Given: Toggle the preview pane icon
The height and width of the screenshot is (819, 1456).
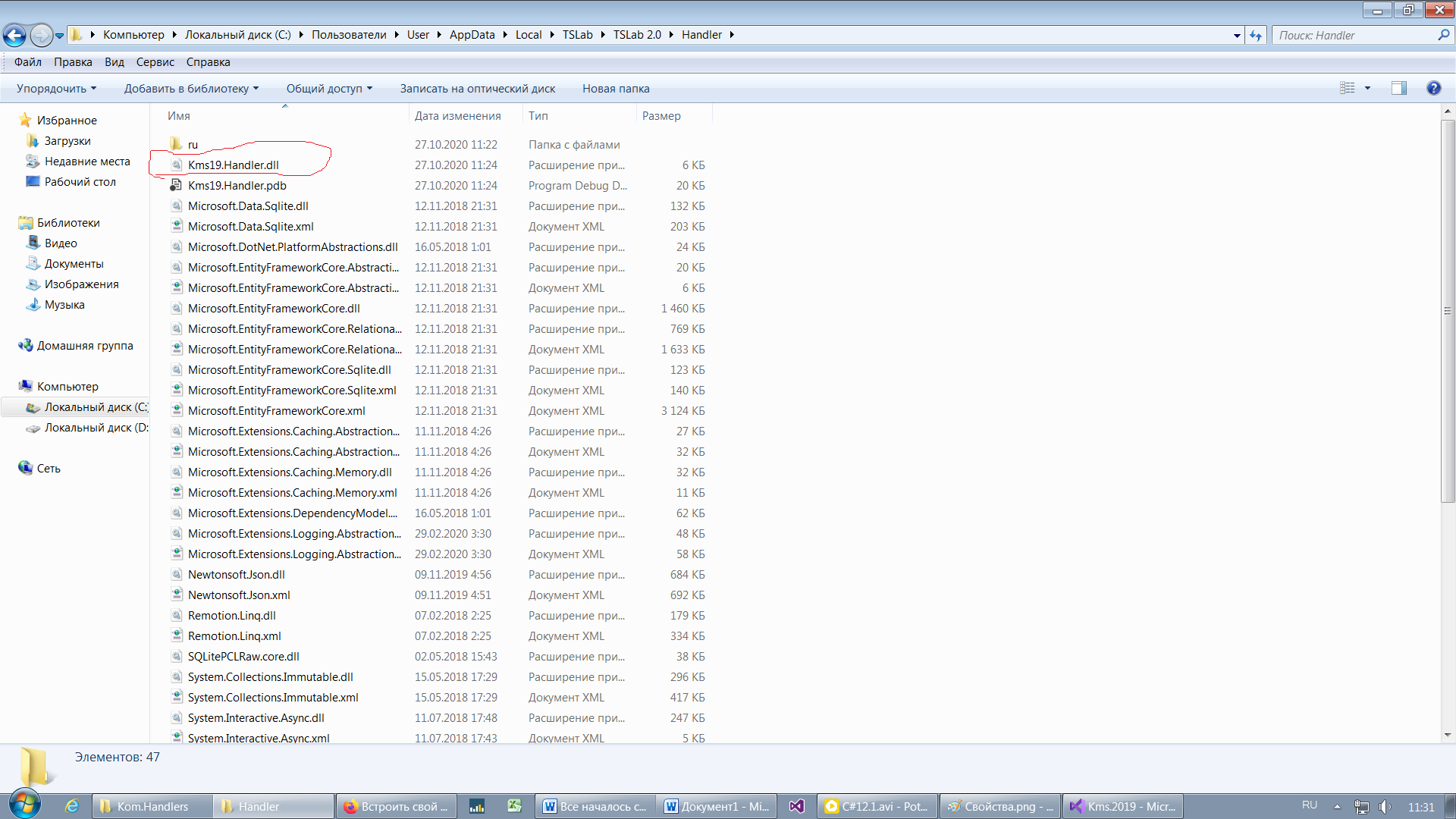Looking at the screenshot, I should coord(1398,88).
